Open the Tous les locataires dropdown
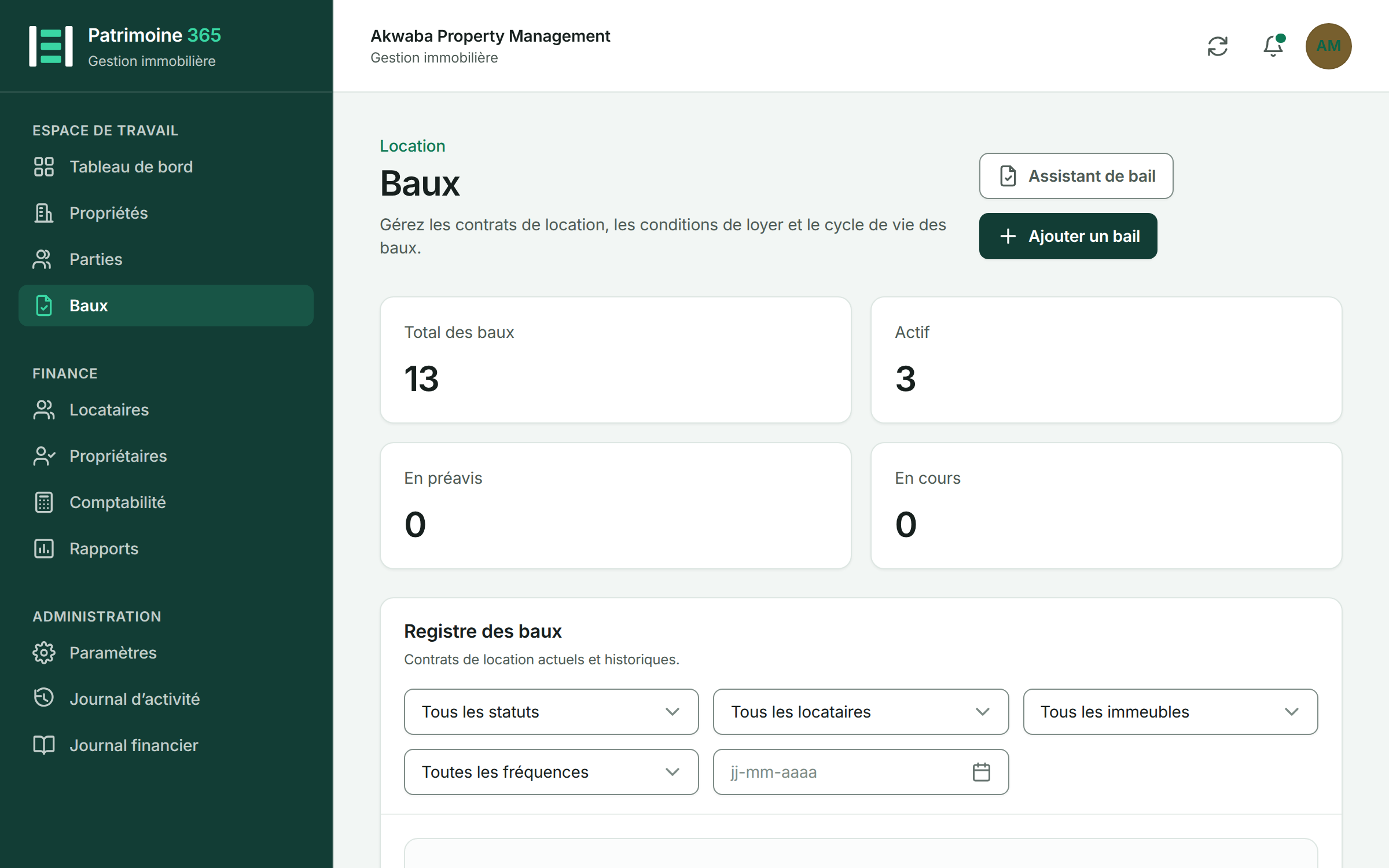Screen dimensions: 1389x868 [861, 712]
